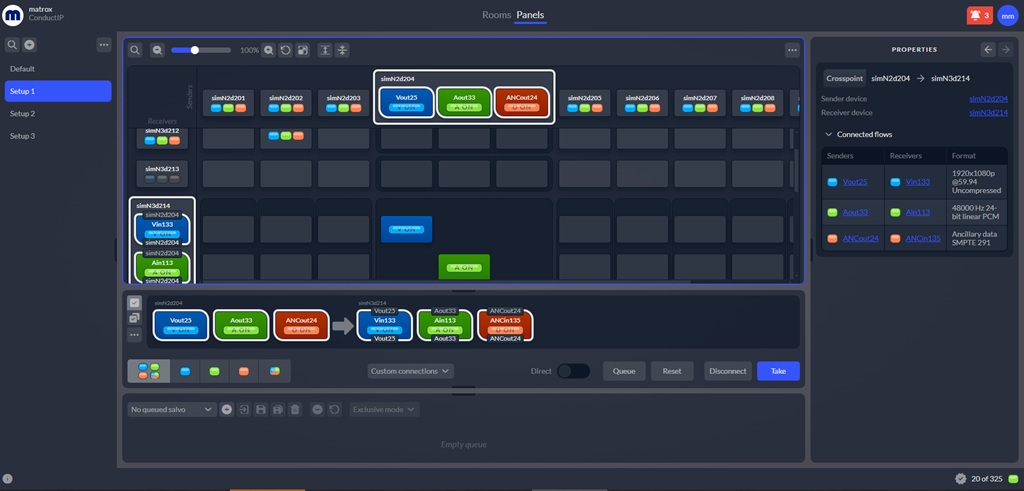Click the queue undo icon
The height and width of the screenshot is (491, 1024).
[334, 409]
